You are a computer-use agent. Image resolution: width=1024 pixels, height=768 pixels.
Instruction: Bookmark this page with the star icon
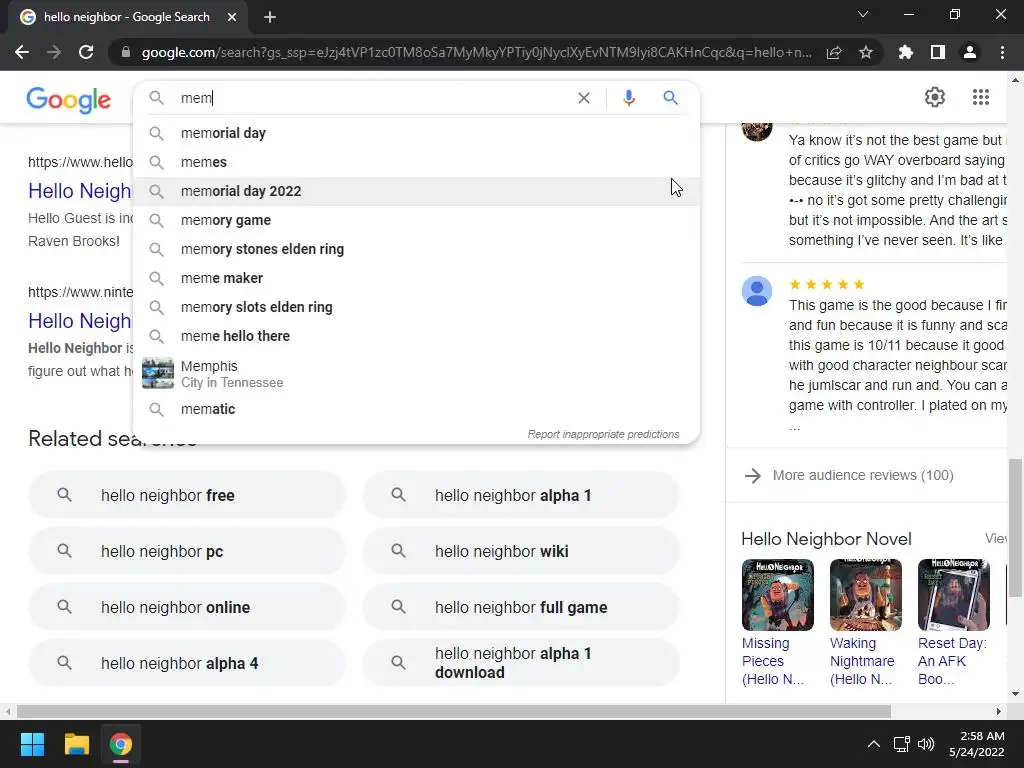coord(866,52)
